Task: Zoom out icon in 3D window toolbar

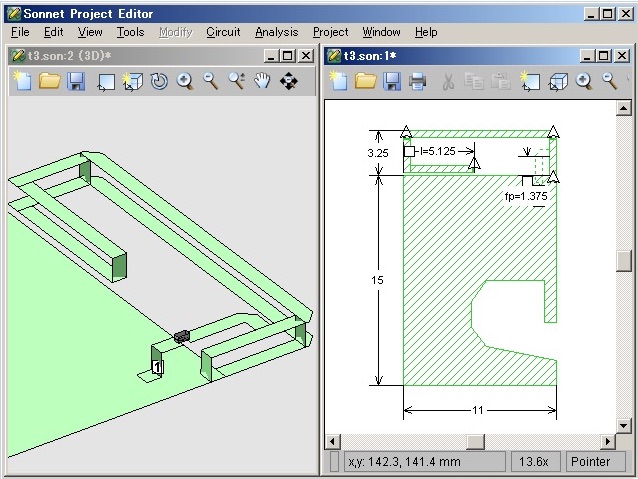Action: click(210, 81)
